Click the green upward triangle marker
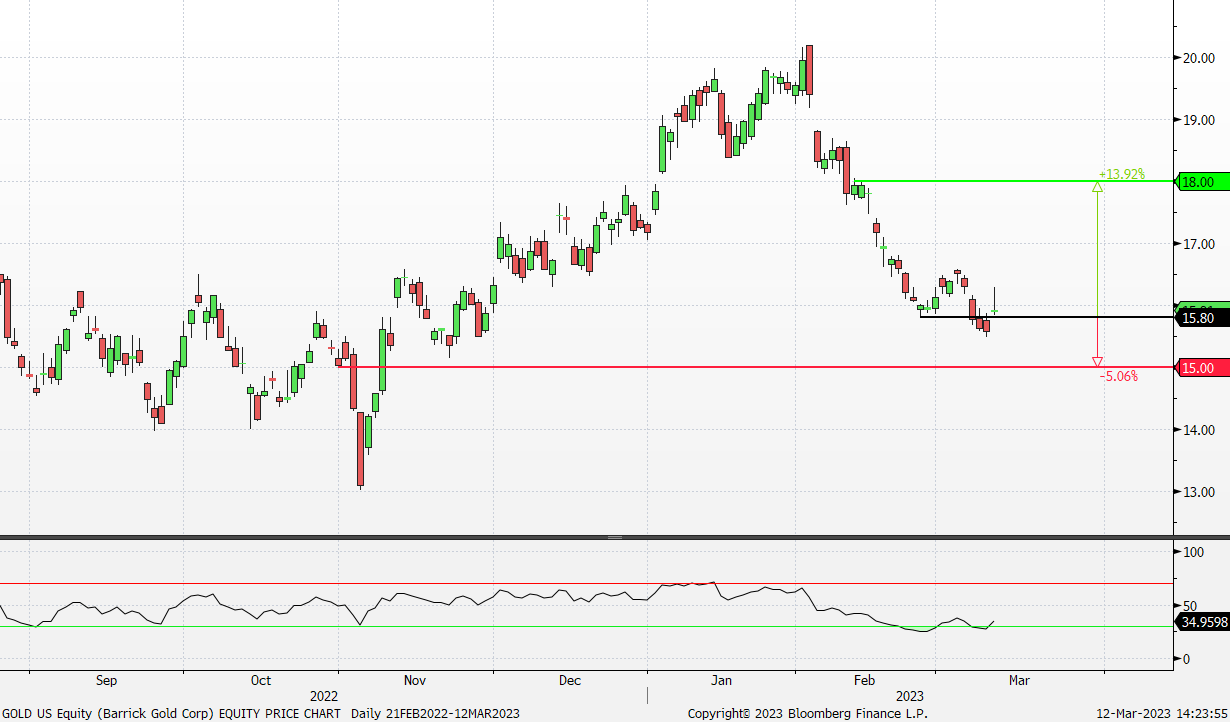The image size is (1230, 722). point(1098,186)
